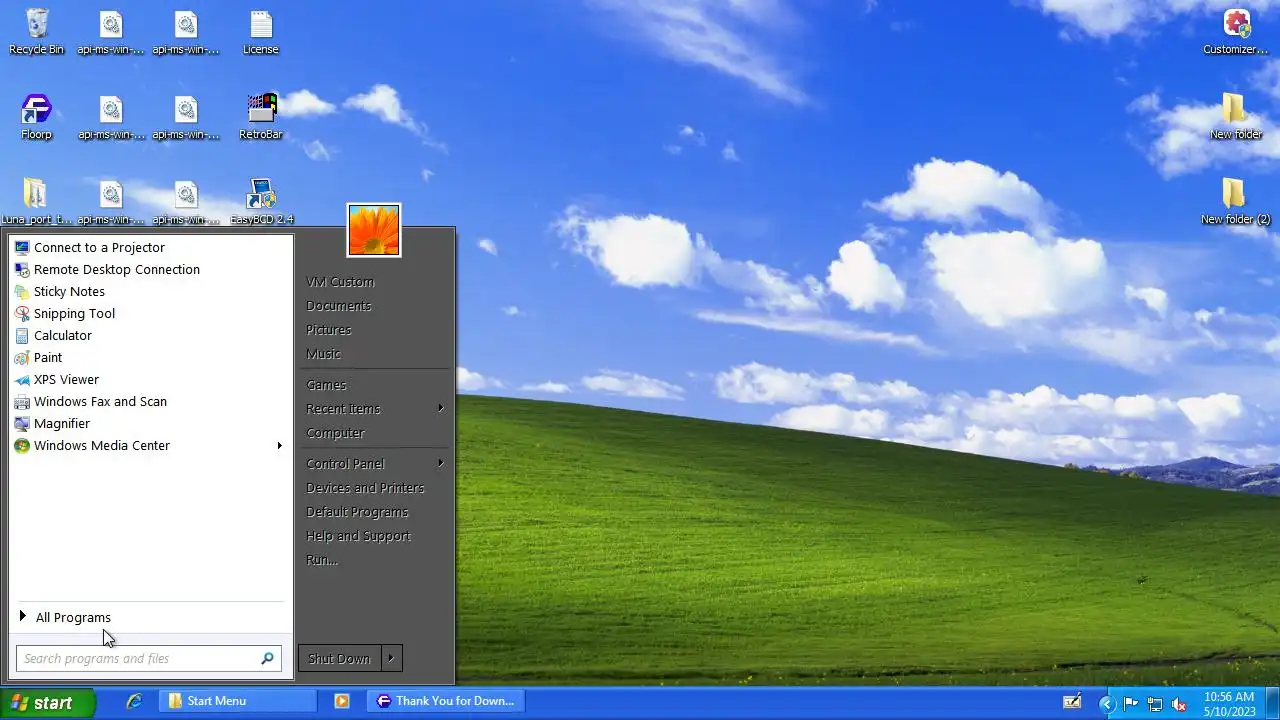The image size is (1280, 720).
Task: Start the Snipping Tool
Action: (x=151, y=313)
